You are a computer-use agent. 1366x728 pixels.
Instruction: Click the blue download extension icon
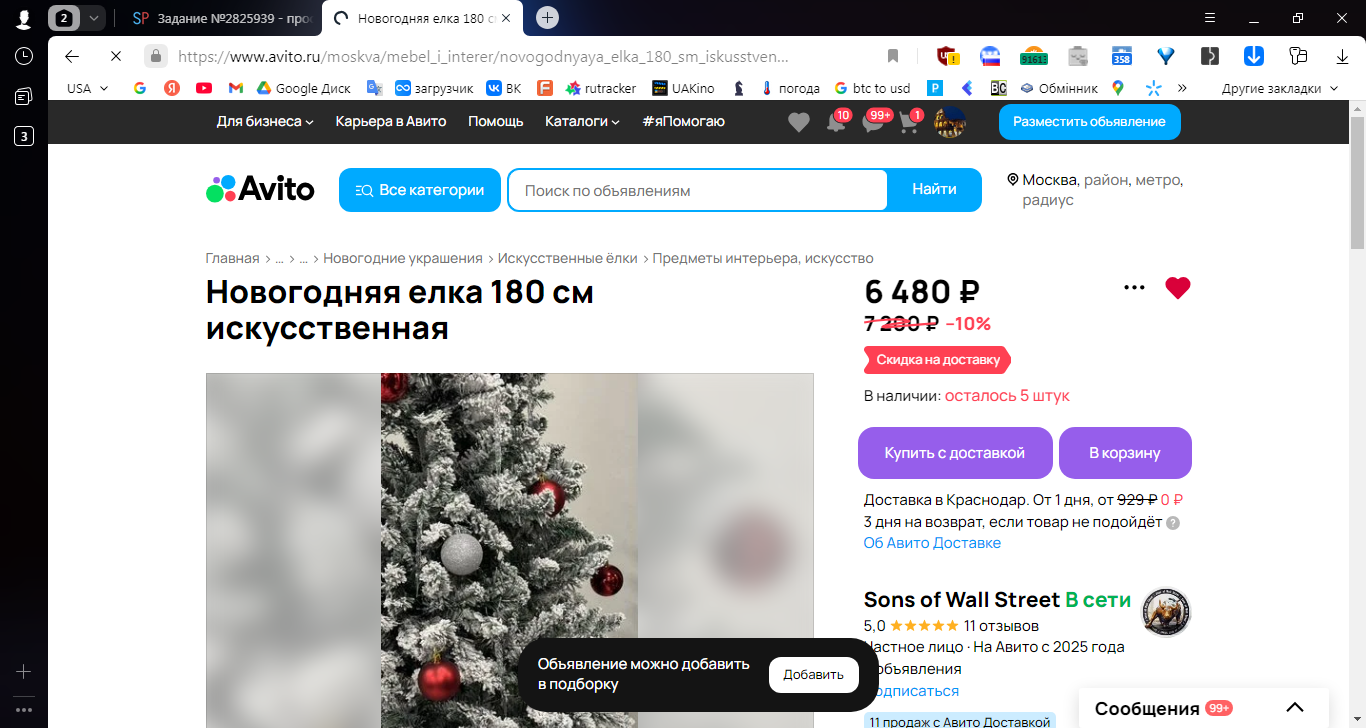pyautogui.click(x=1254, y=56)
